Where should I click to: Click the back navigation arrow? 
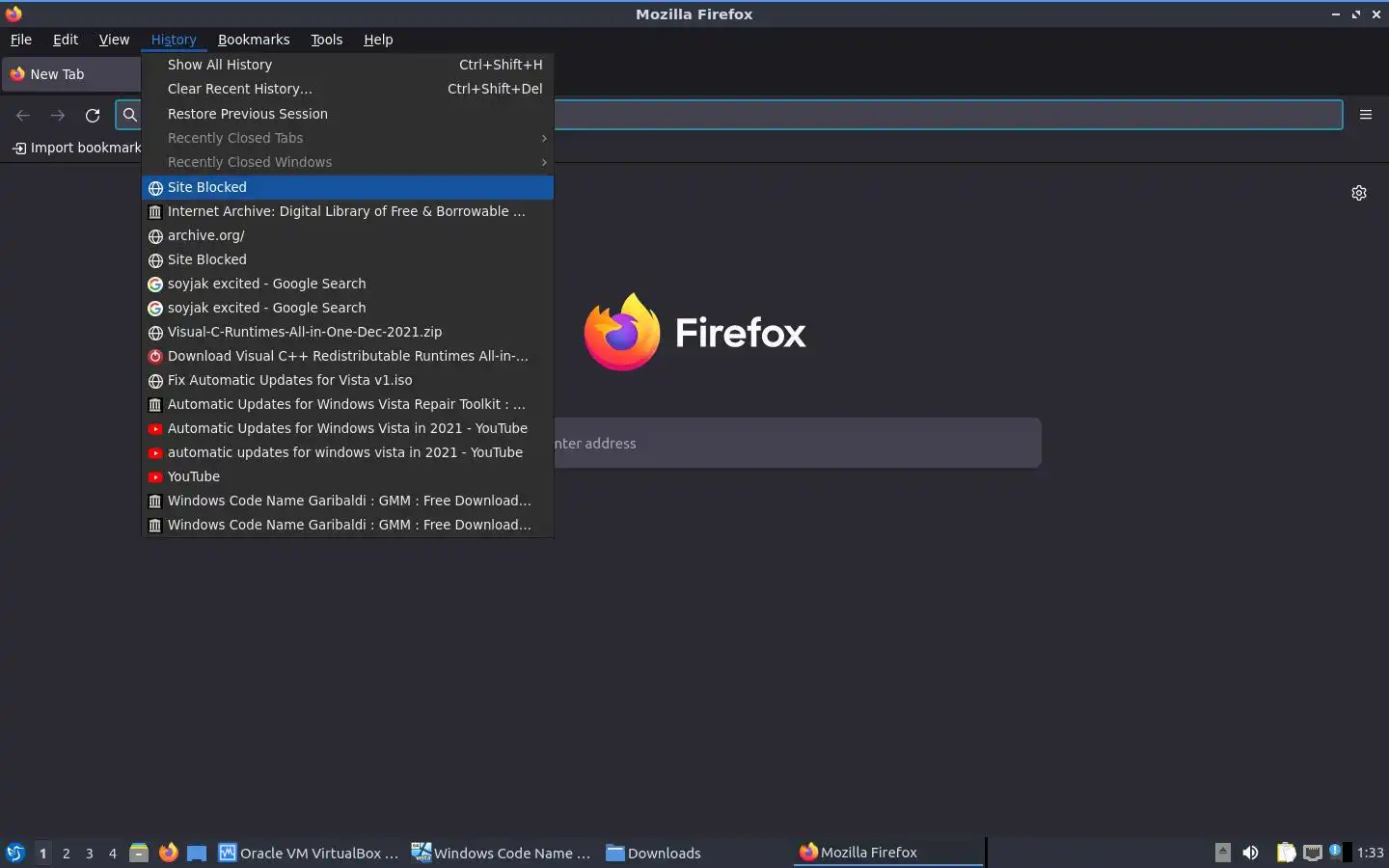[x=23, y=115]
